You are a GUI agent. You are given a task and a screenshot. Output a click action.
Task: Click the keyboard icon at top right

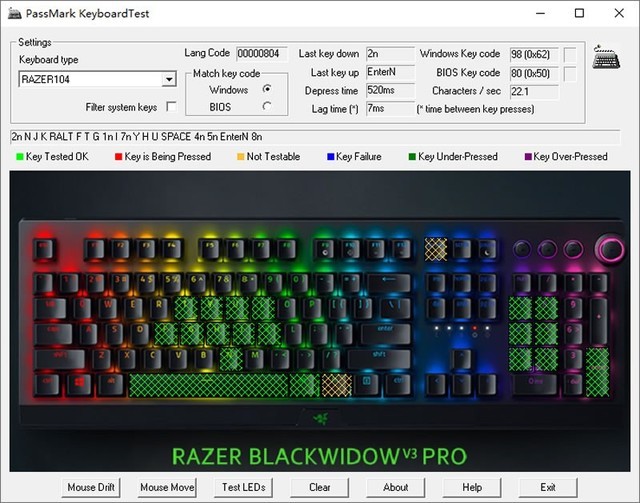pos(606,57)
